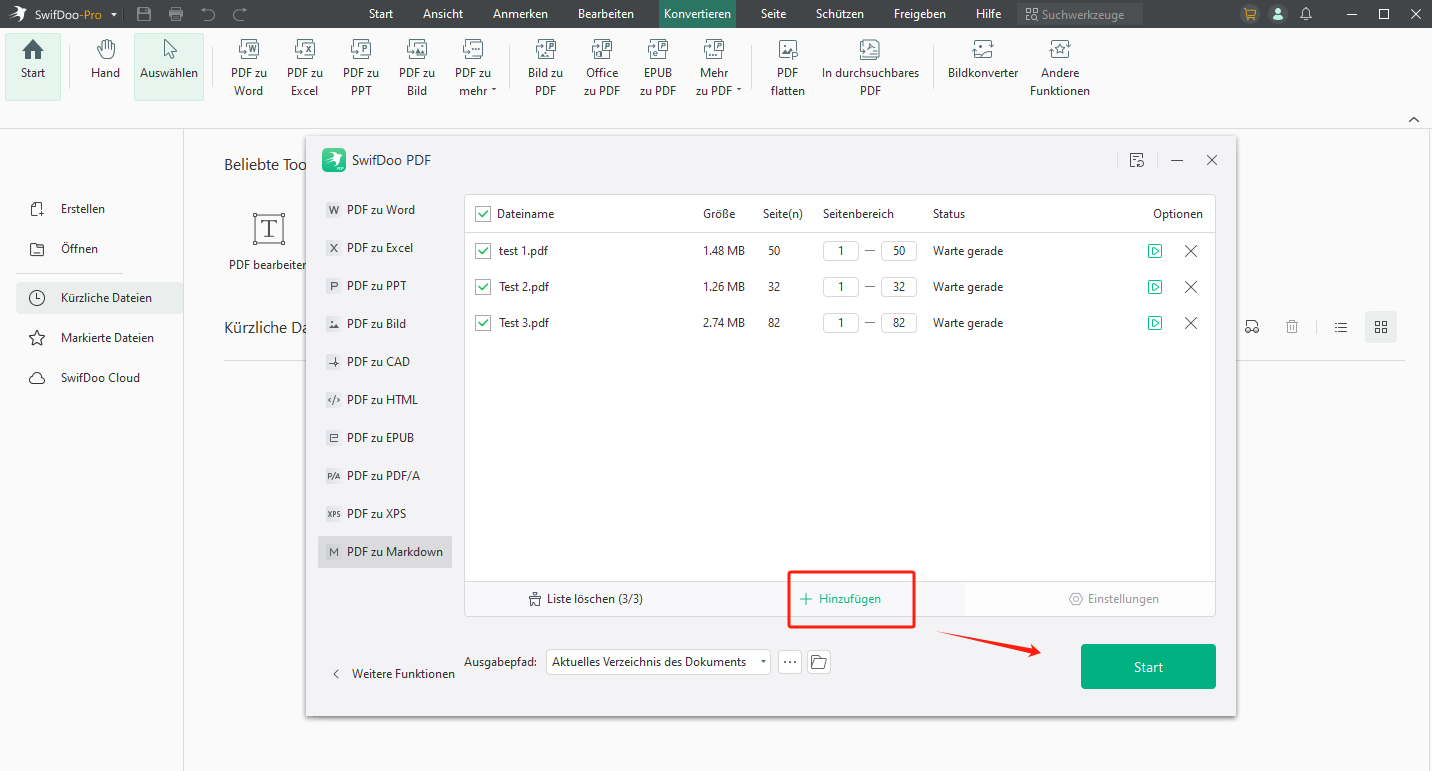Click the Suchwerkzeuge search field

(x=1080, y=15)
